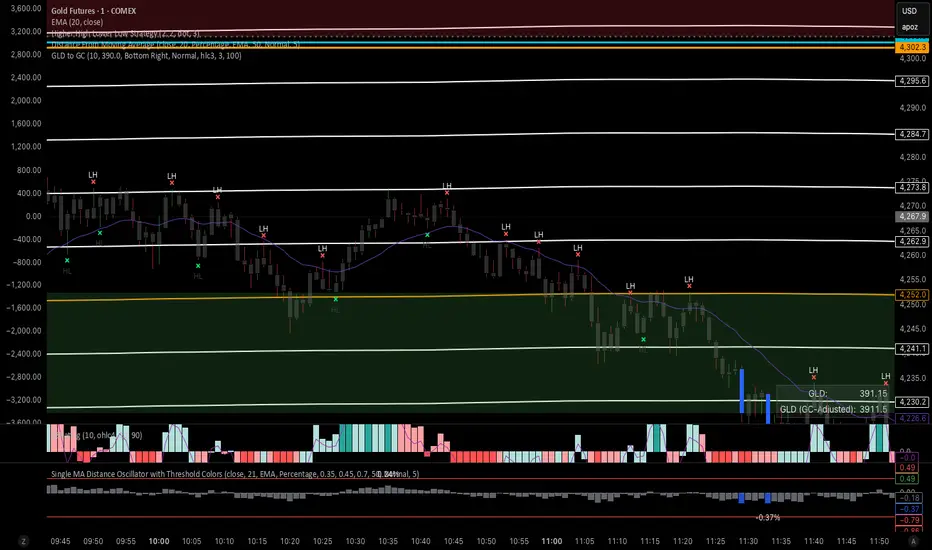
Task: Click the -3,200.00 left axis label
Action: [x=24, y=400]
